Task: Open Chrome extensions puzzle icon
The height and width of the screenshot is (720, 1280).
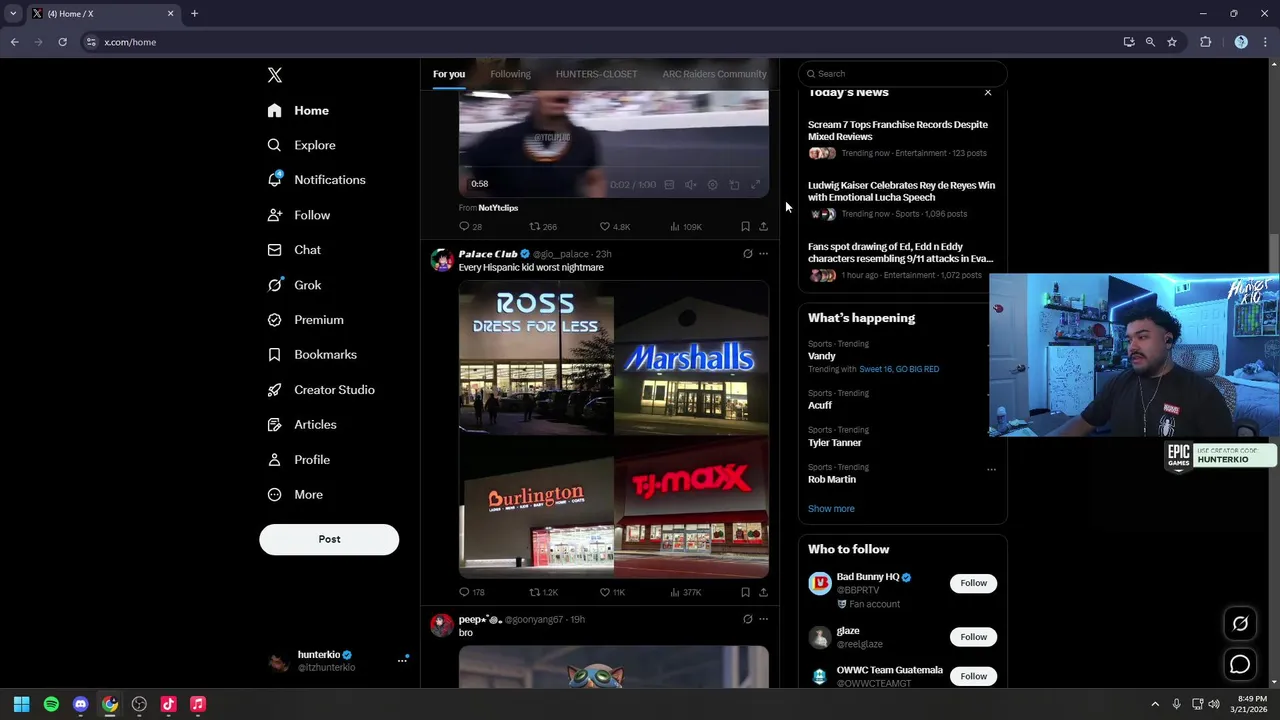Action: coord(1205,42)
